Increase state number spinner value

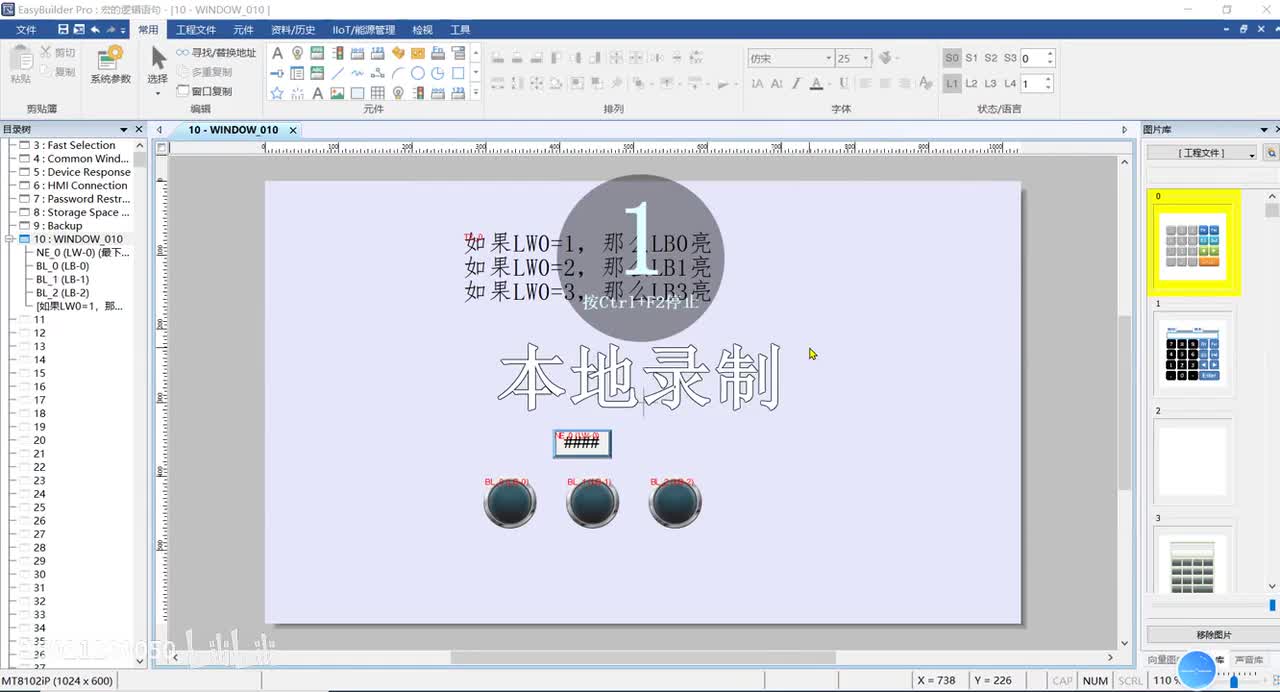1050,54
